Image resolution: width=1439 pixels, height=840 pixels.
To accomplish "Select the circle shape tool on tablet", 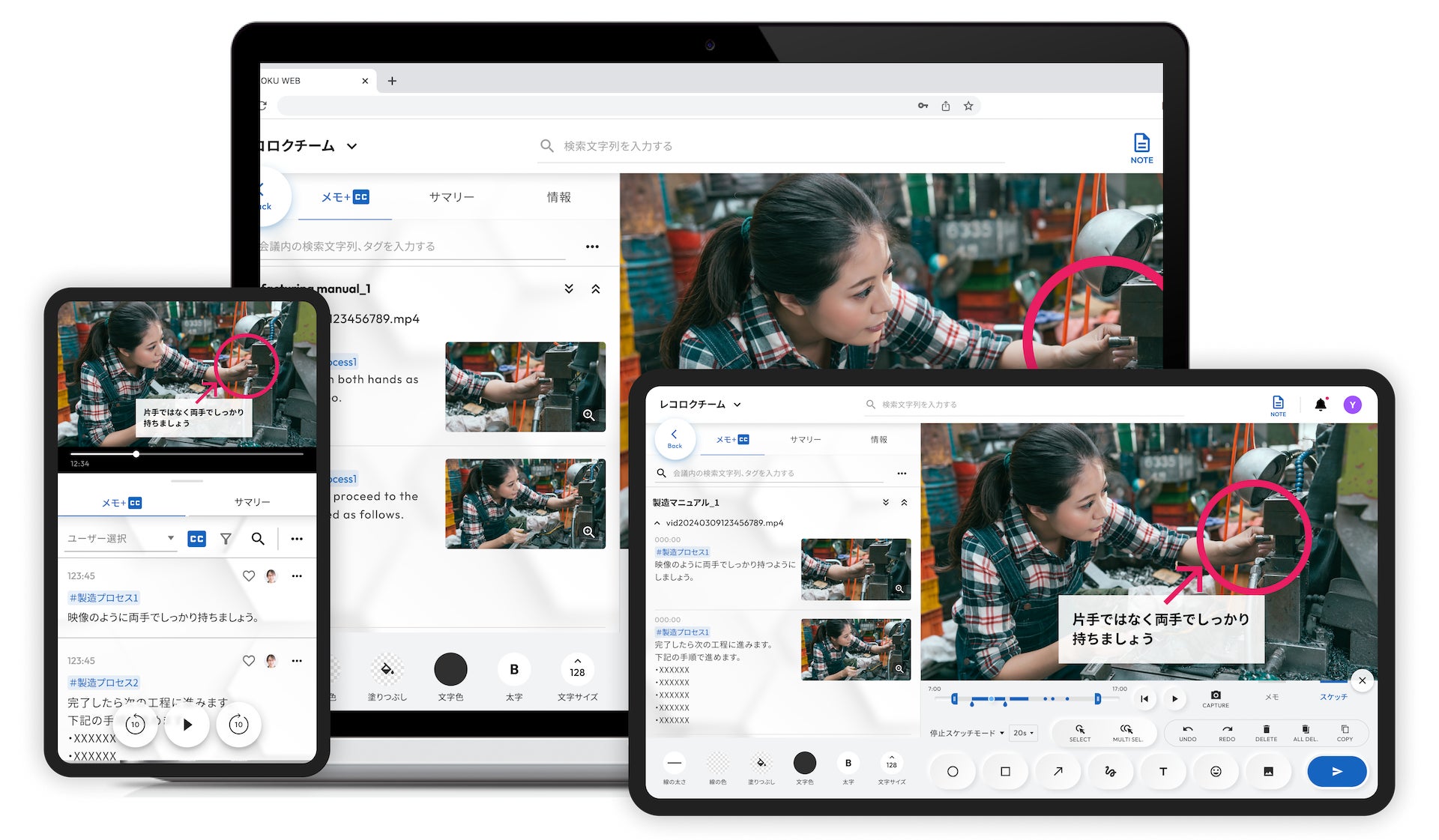I will [952, 771].
